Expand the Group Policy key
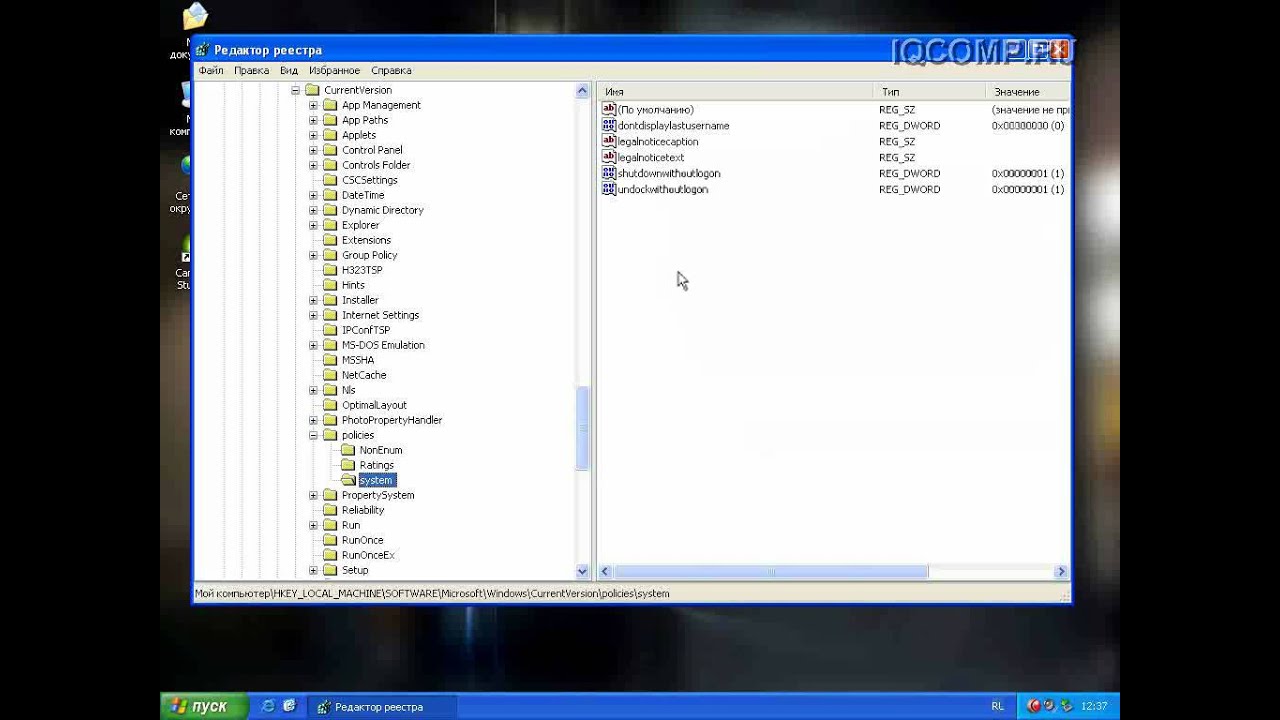The height and width of the screenshot is (720, 1280). pos(313,255)
